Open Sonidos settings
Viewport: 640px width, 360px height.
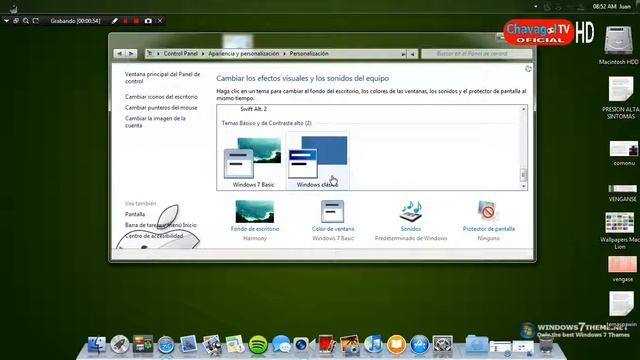(411, 220)
